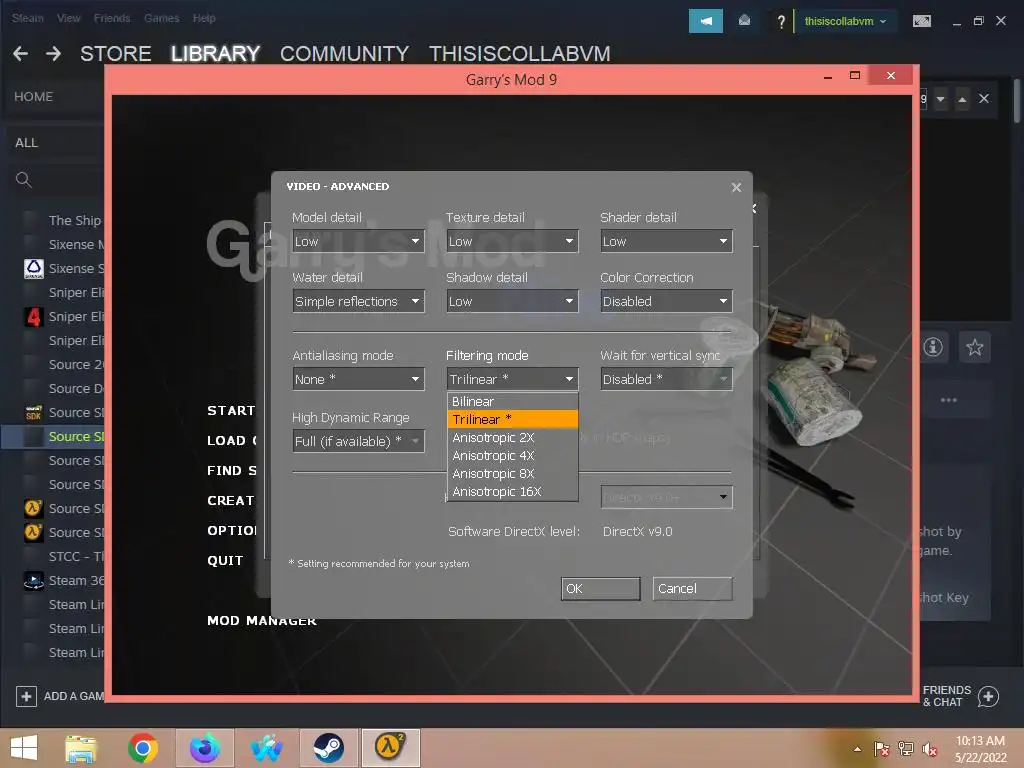
Task: Show hidden tray icons arrow
Action: pos(857,749)
